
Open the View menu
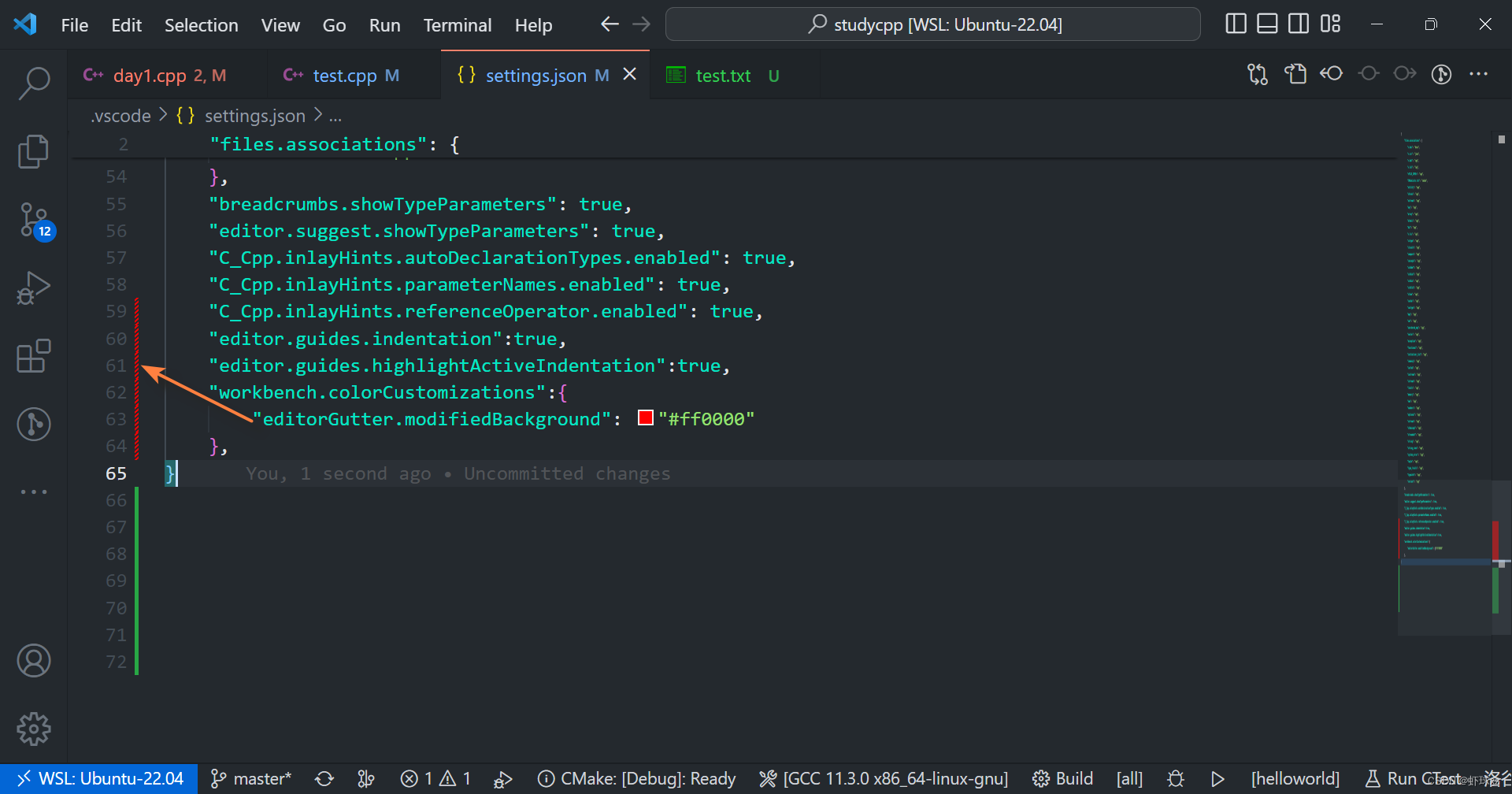click(280, 25)
